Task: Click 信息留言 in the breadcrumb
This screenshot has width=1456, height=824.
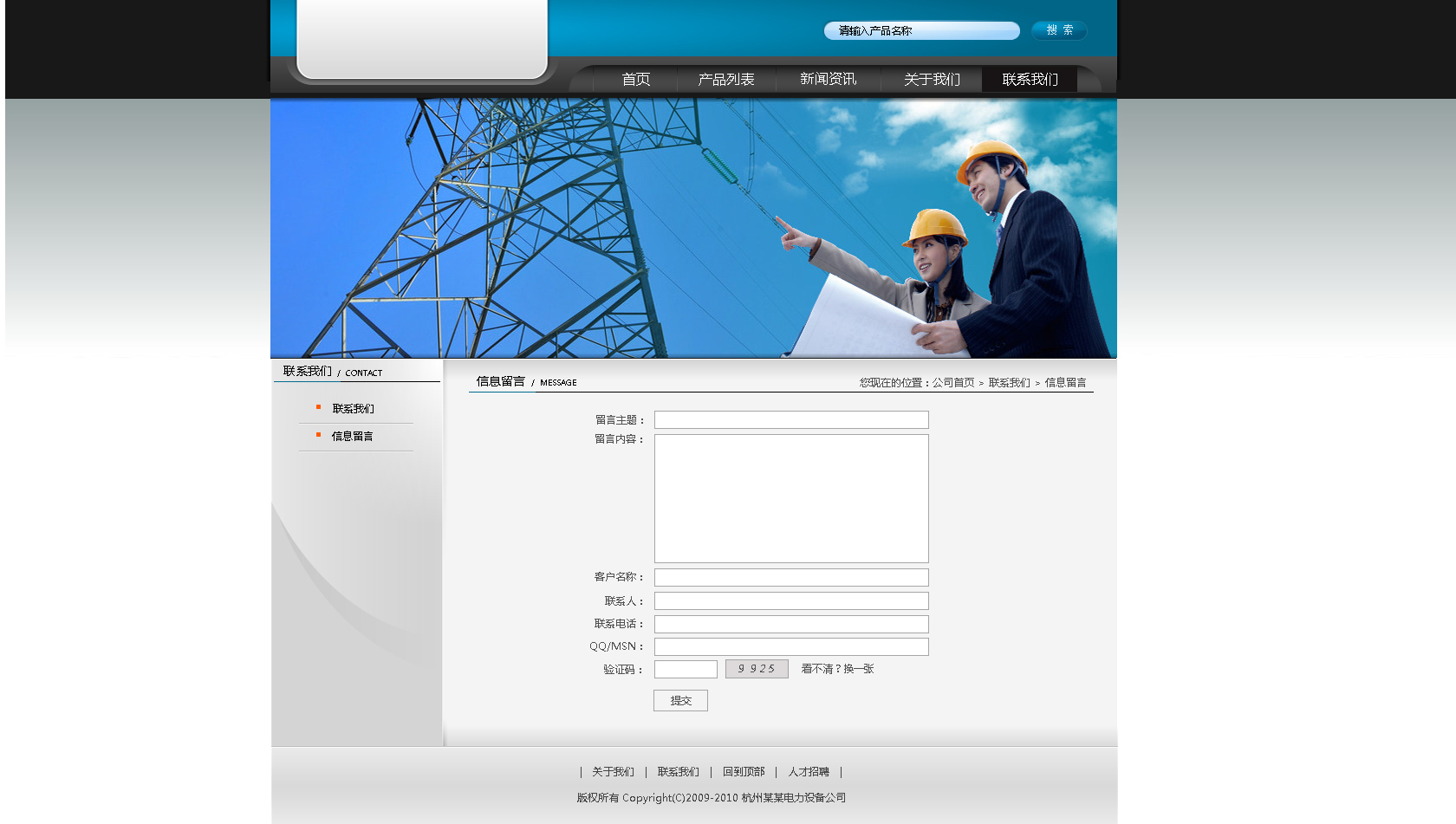Action: [1065, 383]
